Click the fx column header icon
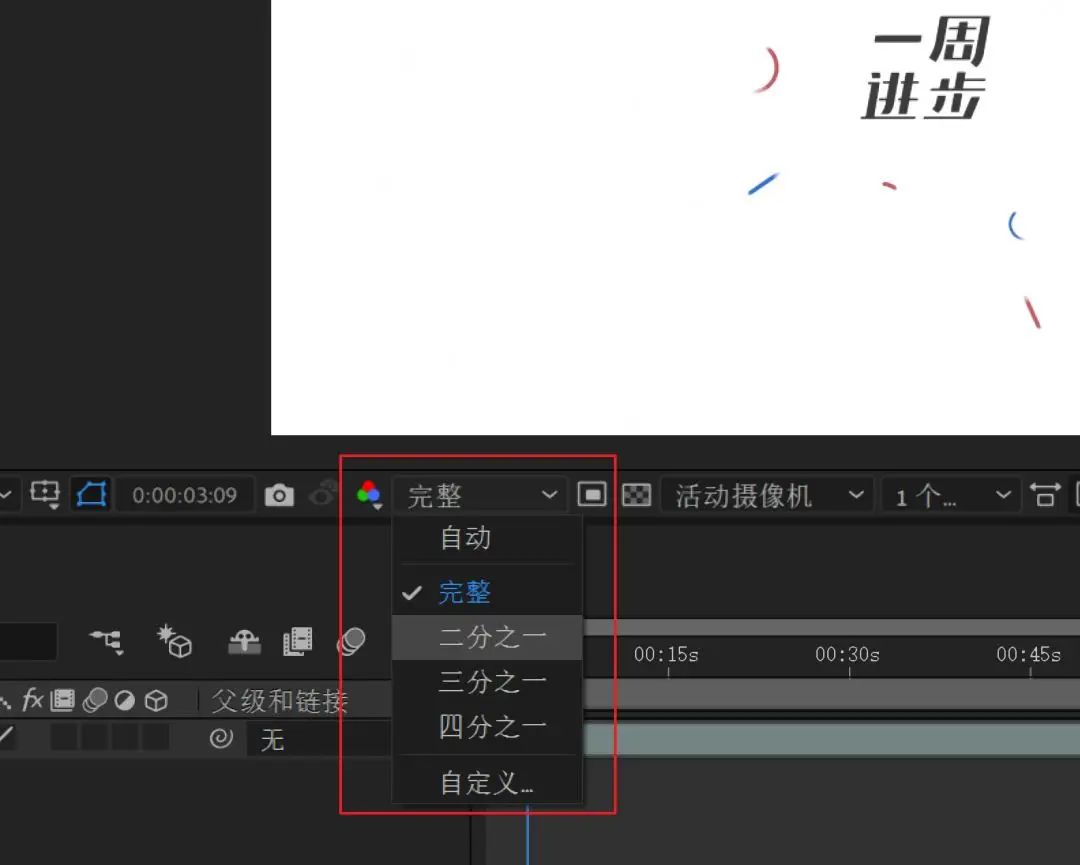The width and height of the screenshot is (1080, 865). click(31, 701)
